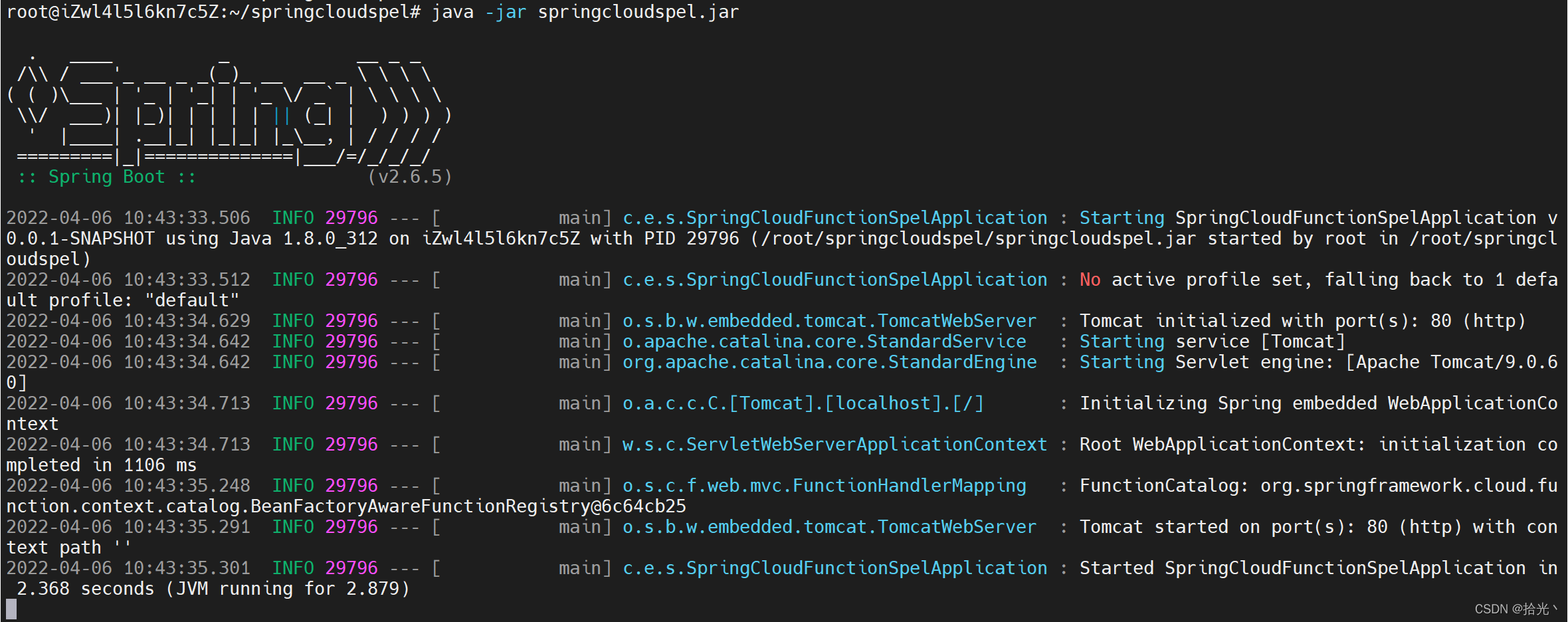
Task: Click 'ult profile: "default"' text
Action: click(123, 300)
